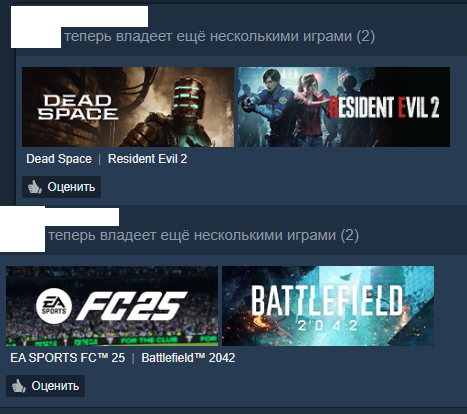Viewport: 467px width, 414px height.
Task: Click the EA Sports circular logo on the FC25 banner
Action: [54, 306]
